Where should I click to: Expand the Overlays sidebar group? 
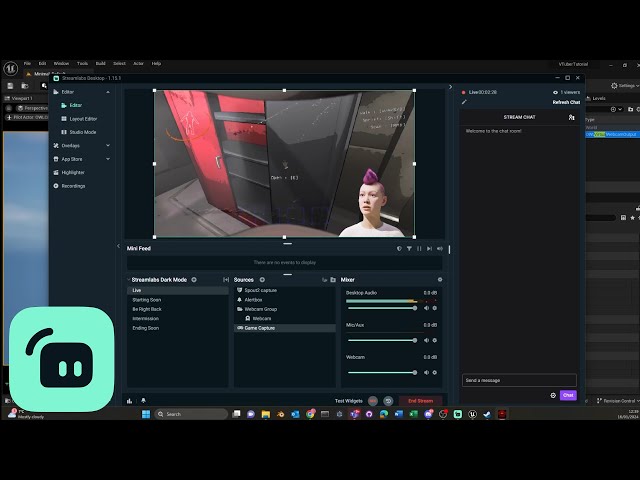[x=108, y=146]
